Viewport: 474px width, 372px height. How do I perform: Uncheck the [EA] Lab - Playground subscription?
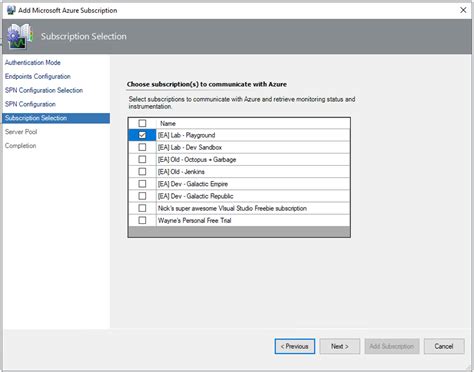tap(142, 135)
